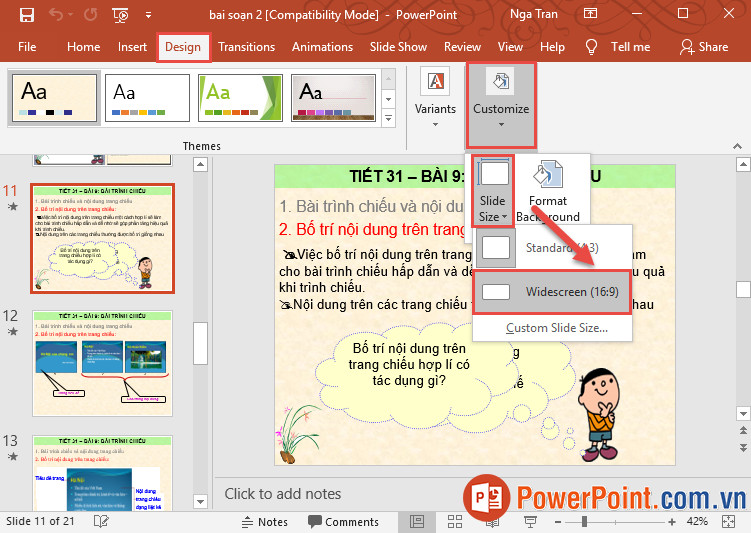Select the Design tab
751x533 pixels.
[183, 47]
